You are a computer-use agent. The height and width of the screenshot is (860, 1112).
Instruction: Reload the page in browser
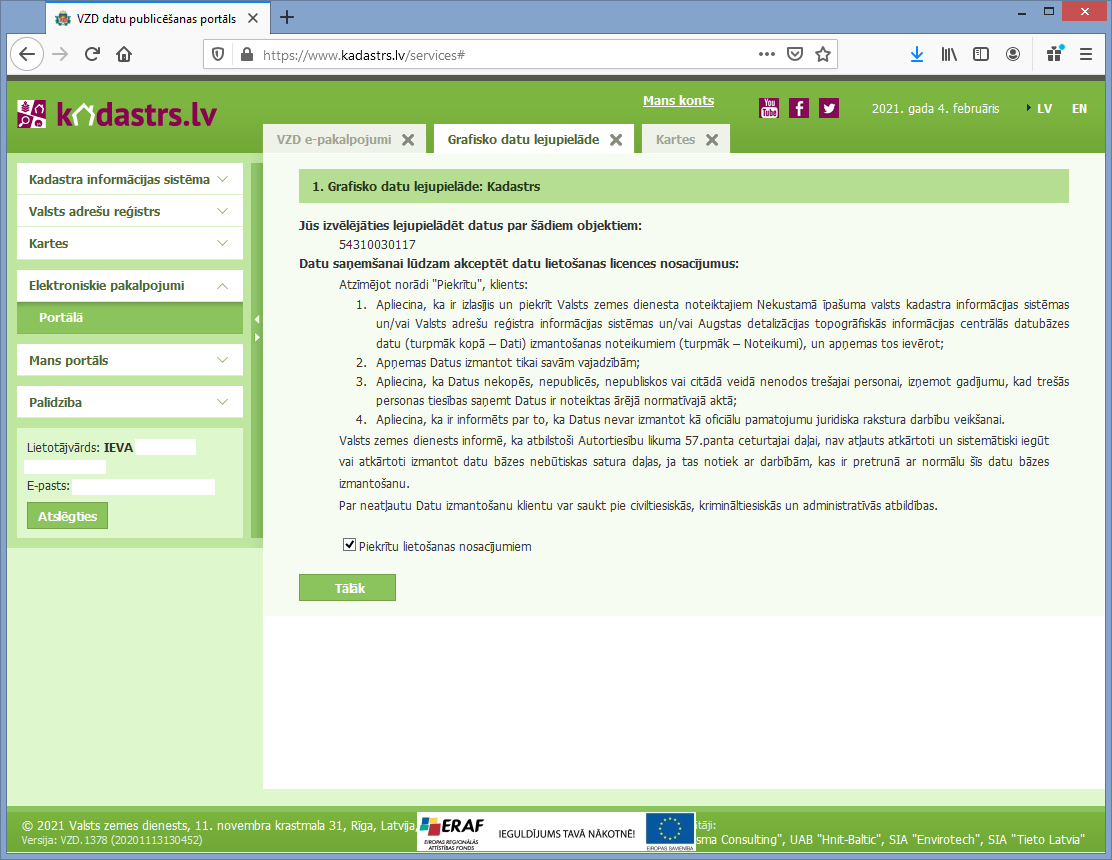(92, 55)
